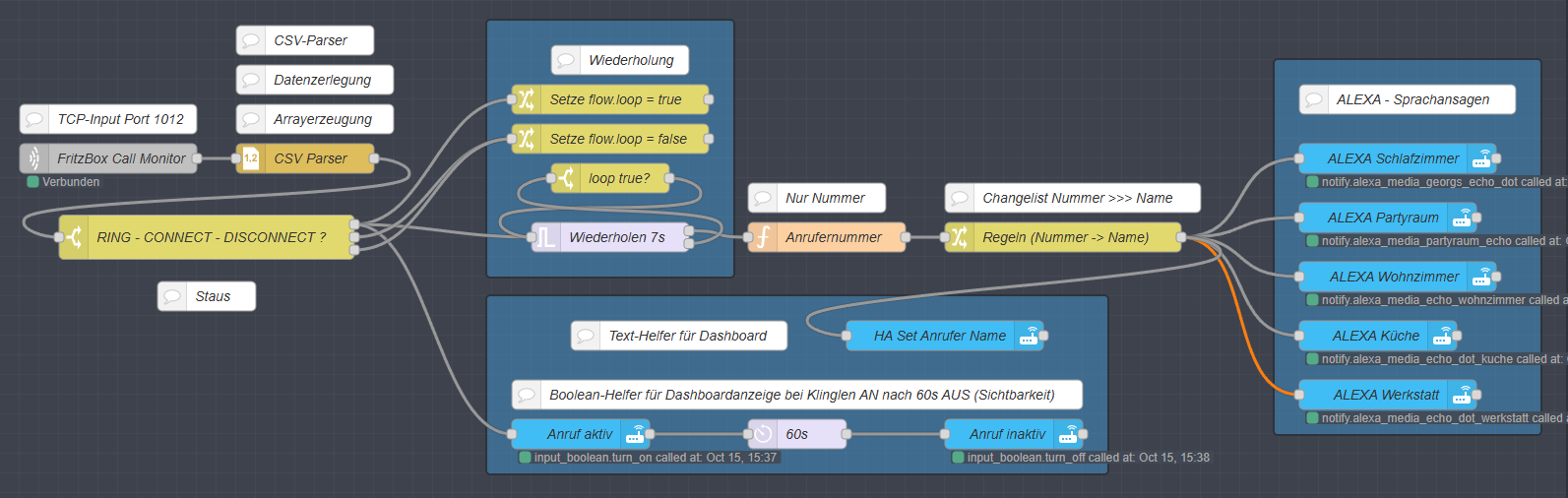Click the clock icon on 60s delay node
Screen dimensions: 1568x498
pyautogui.click(x=763, y=434)
